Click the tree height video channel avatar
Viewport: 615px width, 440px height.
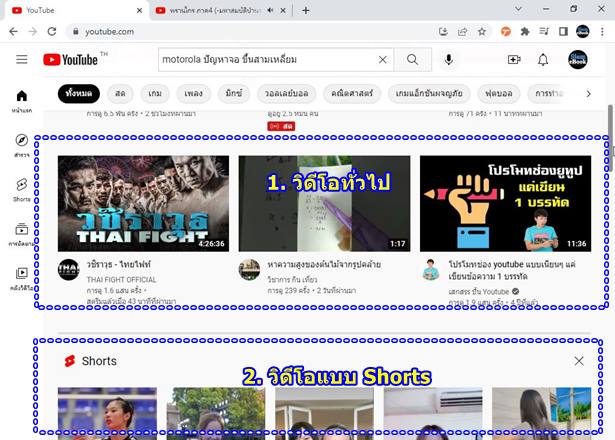pos(249,270)
